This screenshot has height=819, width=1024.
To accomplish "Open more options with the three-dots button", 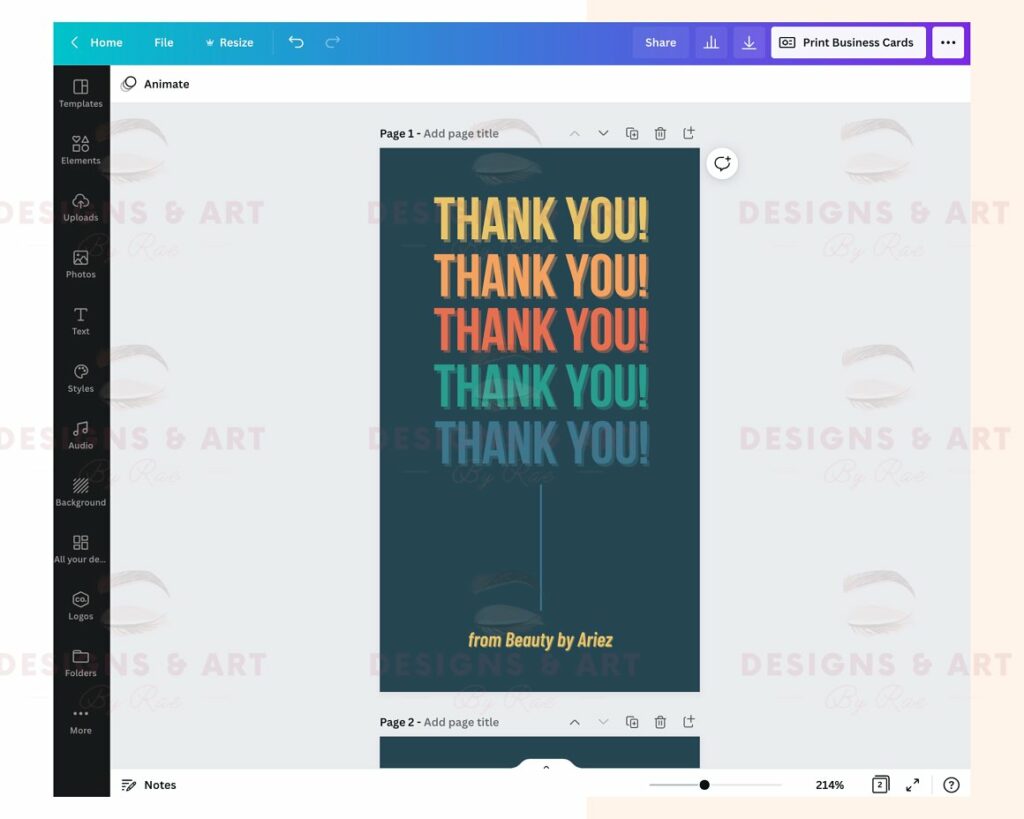I will pos(948,42).
